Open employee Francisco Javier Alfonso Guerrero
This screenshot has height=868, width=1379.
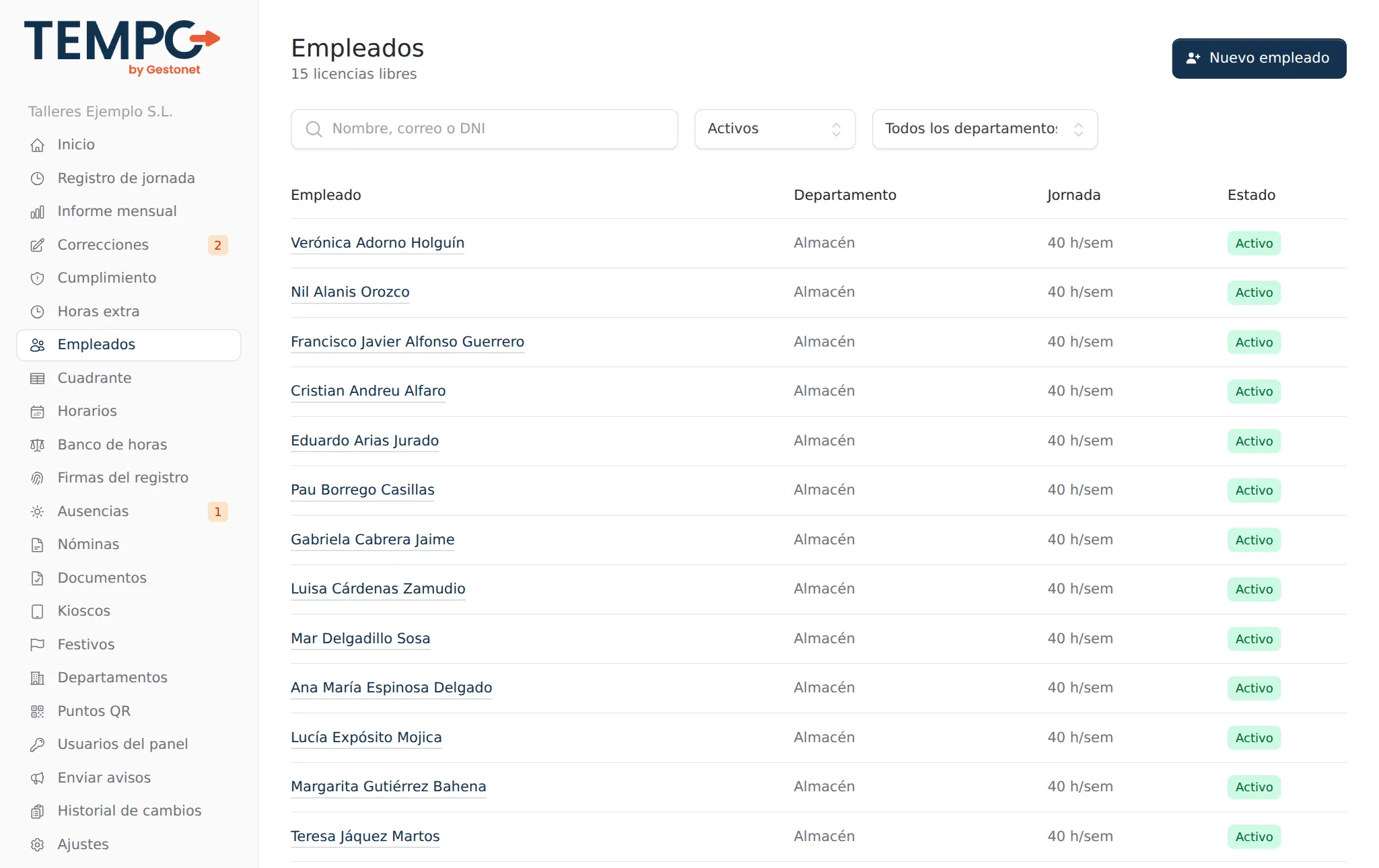pyautogui.click(x=407, y=342)
